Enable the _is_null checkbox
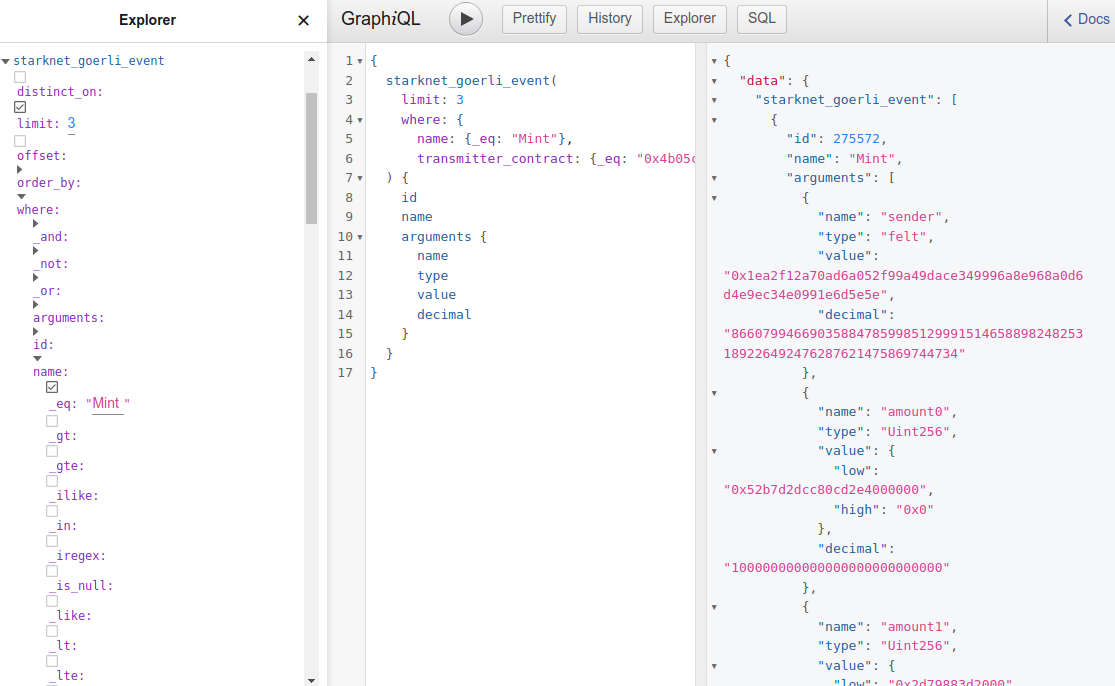The width and height of the screenshot is (1115, 686). point(52,571)
